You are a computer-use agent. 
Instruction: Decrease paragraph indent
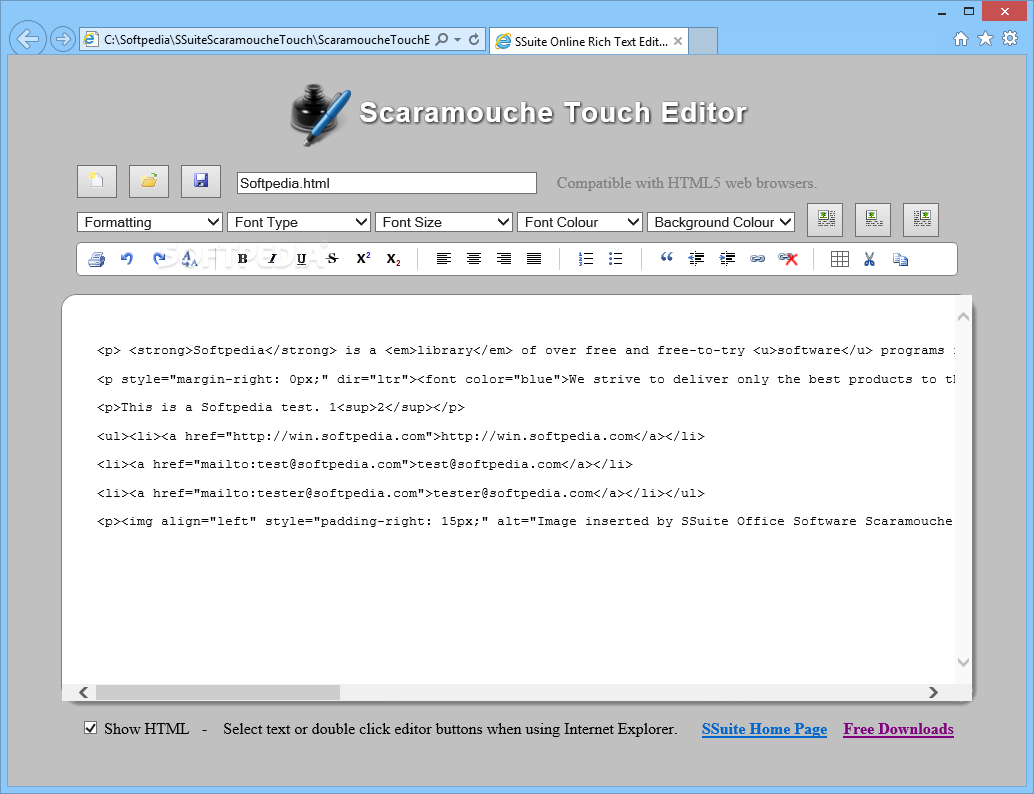[696, 259]
